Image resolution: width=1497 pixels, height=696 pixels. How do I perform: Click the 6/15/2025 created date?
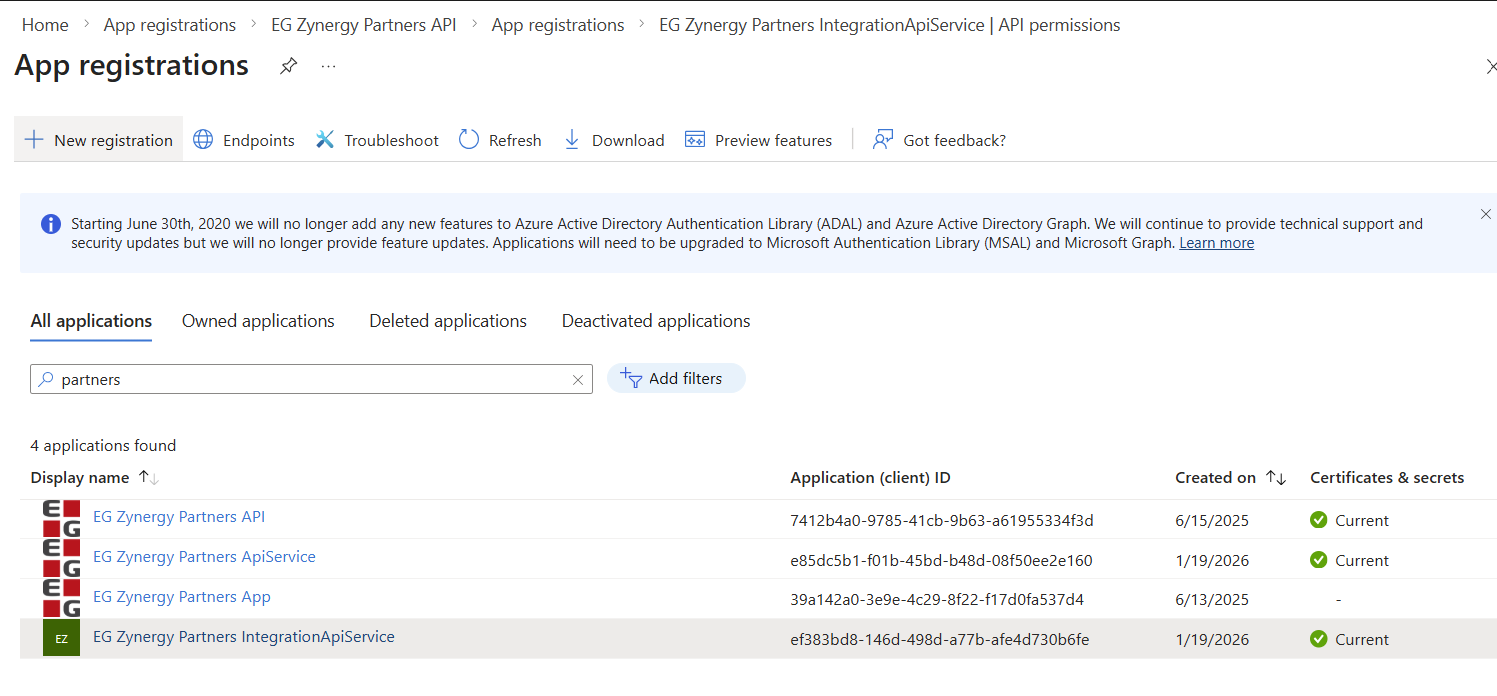point(1212,520)
